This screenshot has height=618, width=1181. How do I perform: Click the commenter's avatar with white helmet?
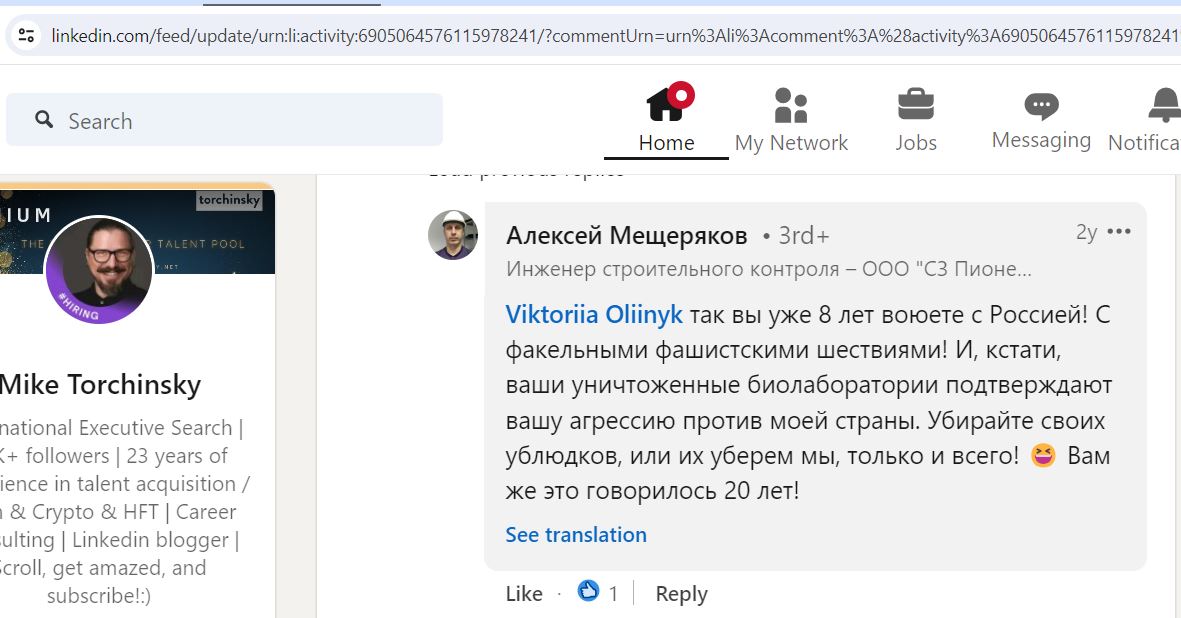pos(453,235)
